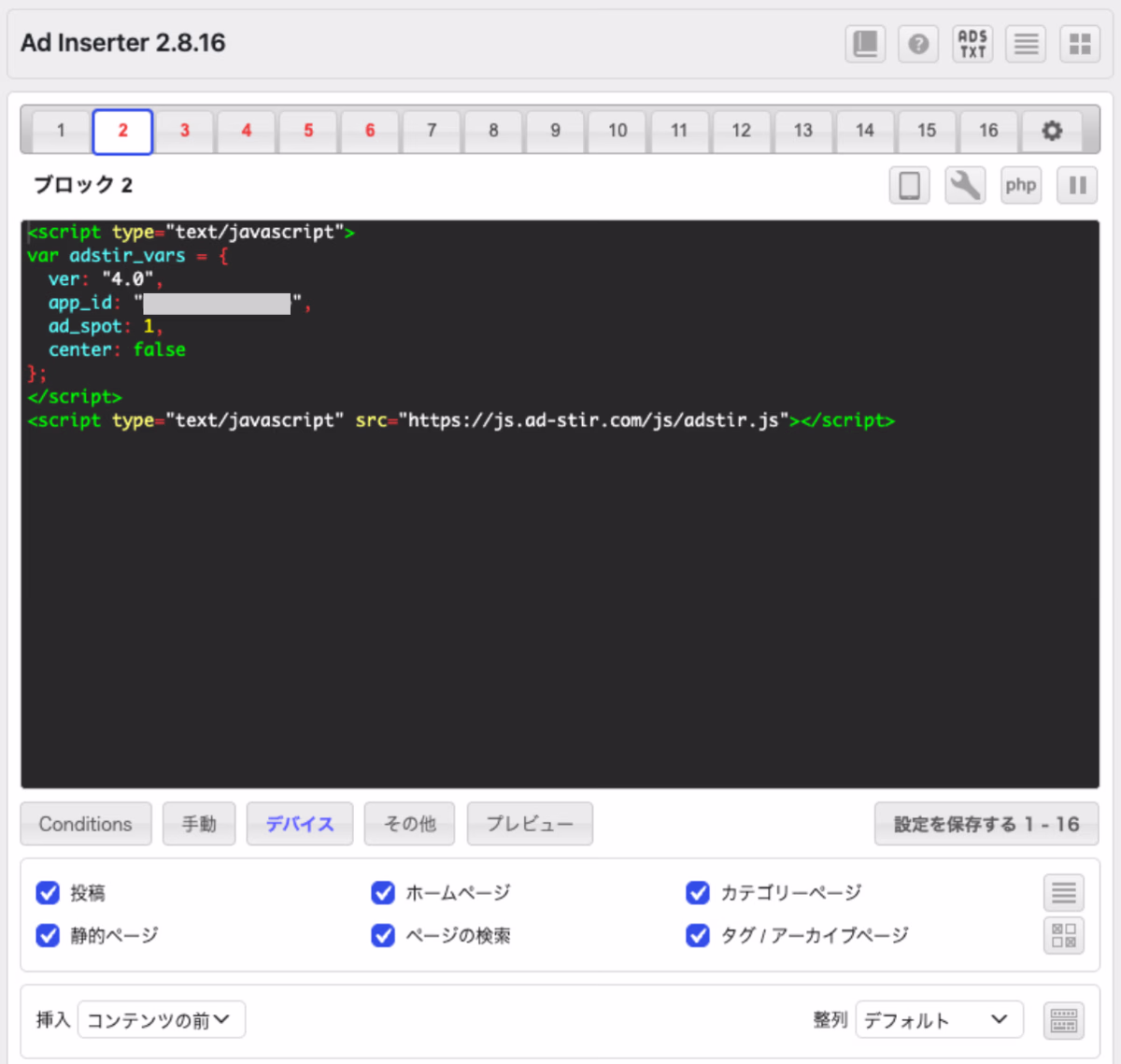Open the documentation book icon
The width and height of the screenshot is (1121, 1064).
(865, 44)
